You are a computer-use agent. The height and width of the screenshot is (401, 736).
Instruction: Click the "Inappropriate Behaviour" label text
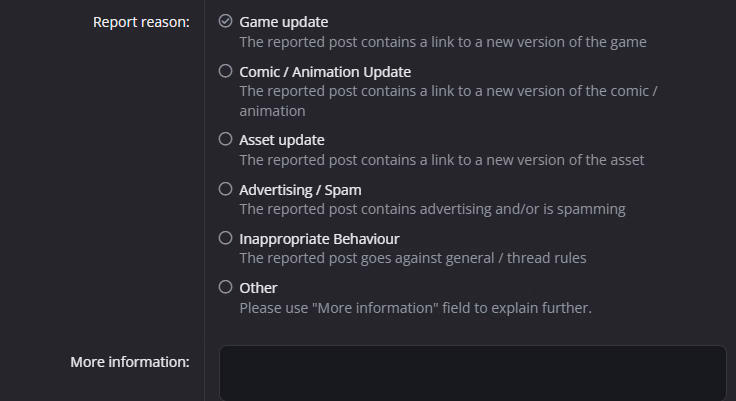point(319,239)
